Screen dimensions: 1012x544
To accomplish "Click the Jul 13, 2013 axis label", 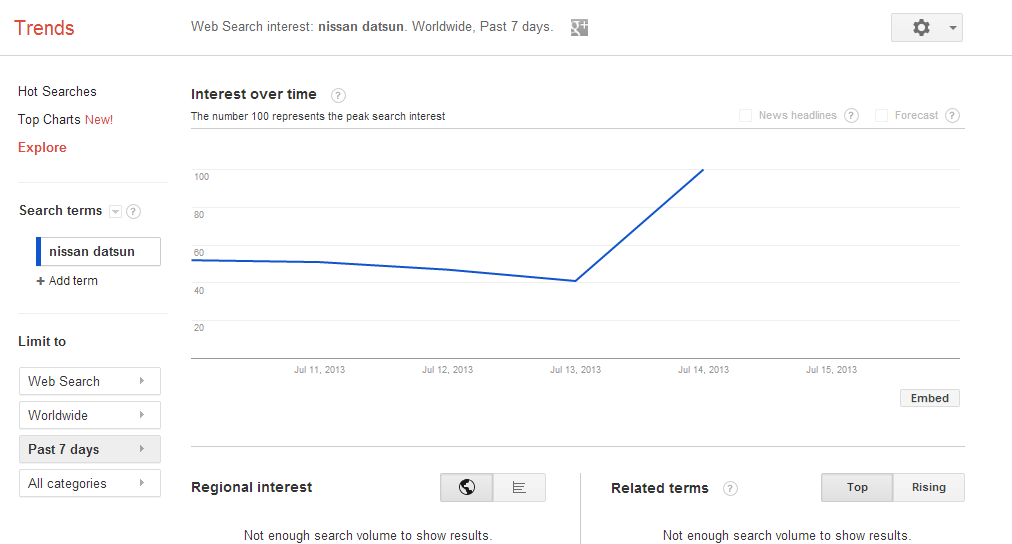I will [575, 370].
